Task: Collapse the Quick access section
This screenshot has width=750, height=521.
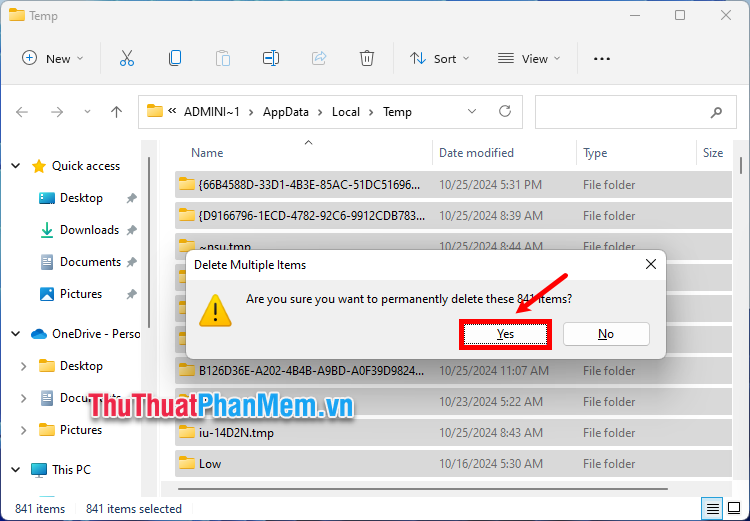Action: (16, 166)
